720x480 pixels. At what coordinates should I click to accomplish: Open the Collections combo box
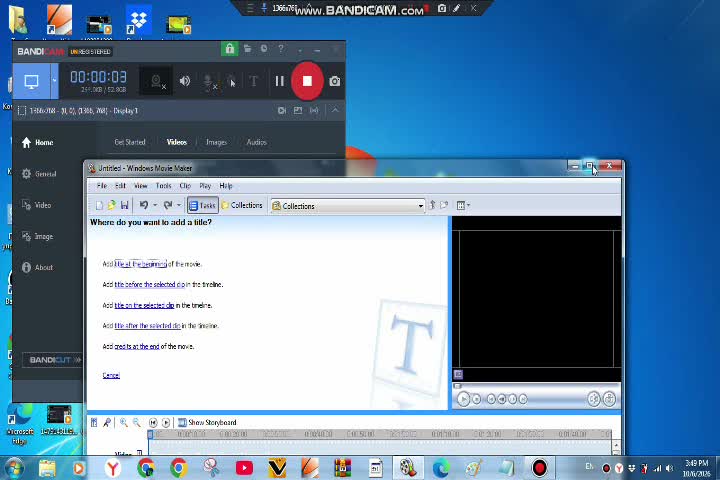pos(348,206)
